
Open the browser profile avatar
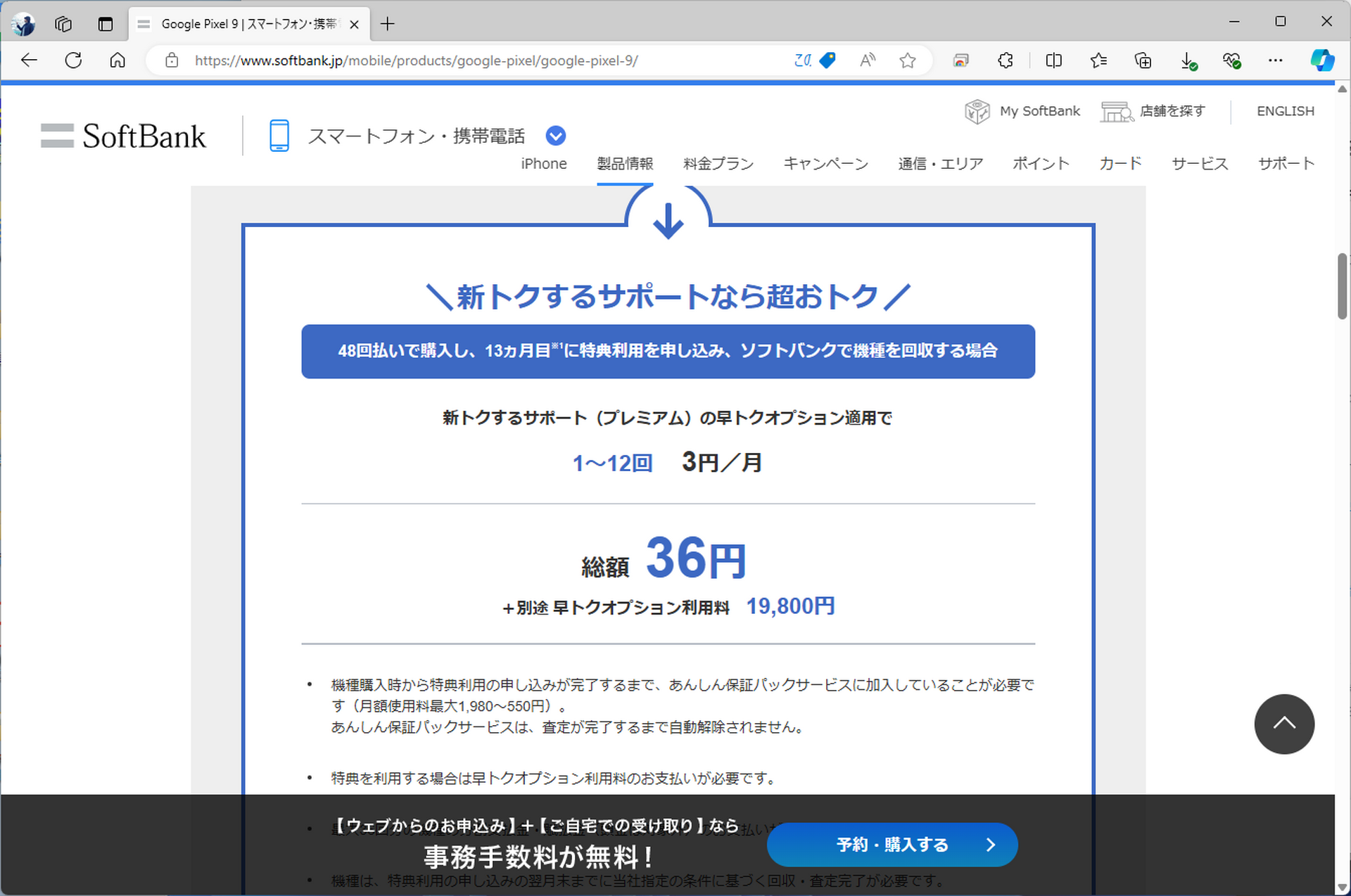pos(24,24)
